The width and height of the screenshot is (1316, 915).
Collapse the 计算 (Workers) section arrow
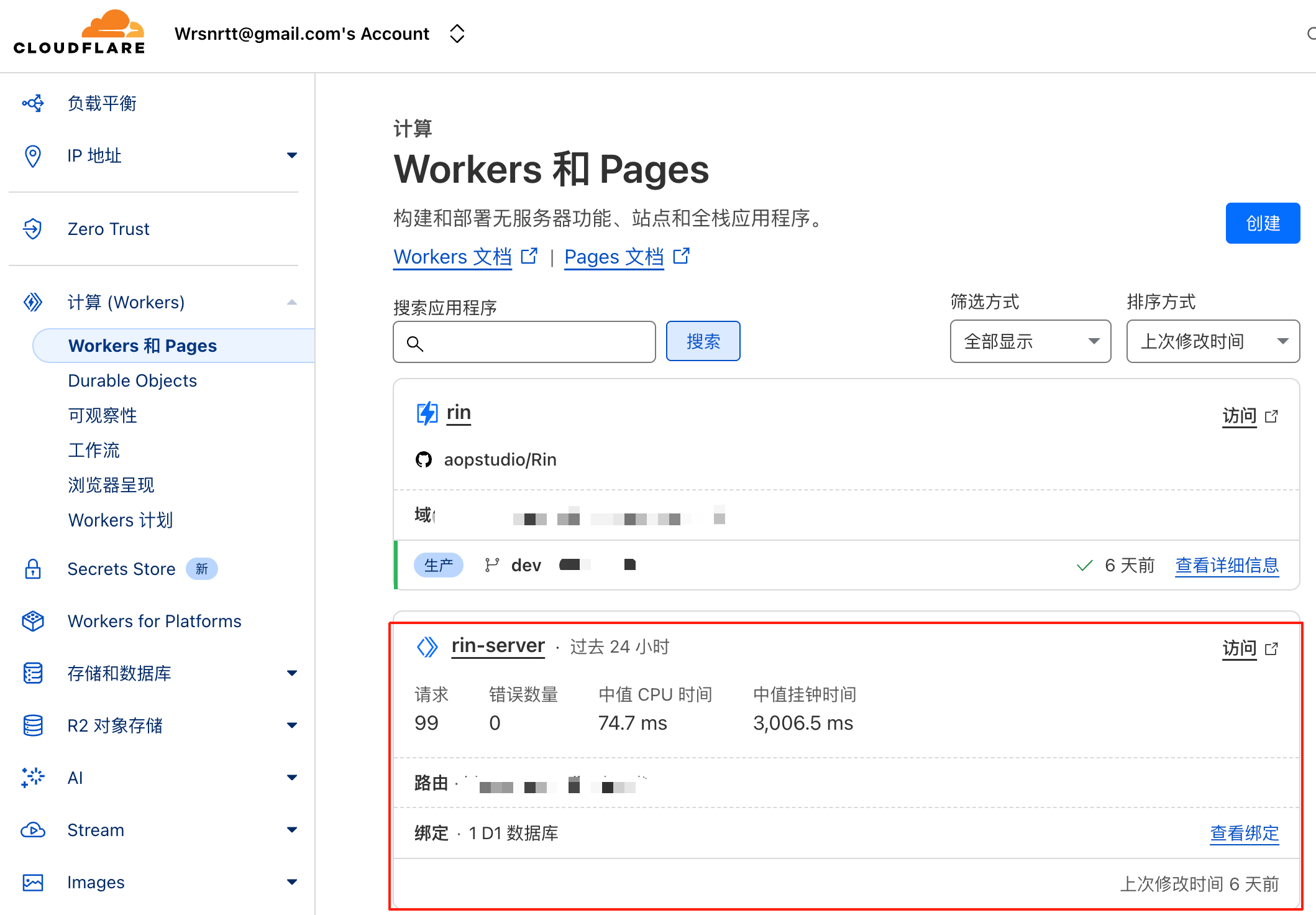coord(292,302)
